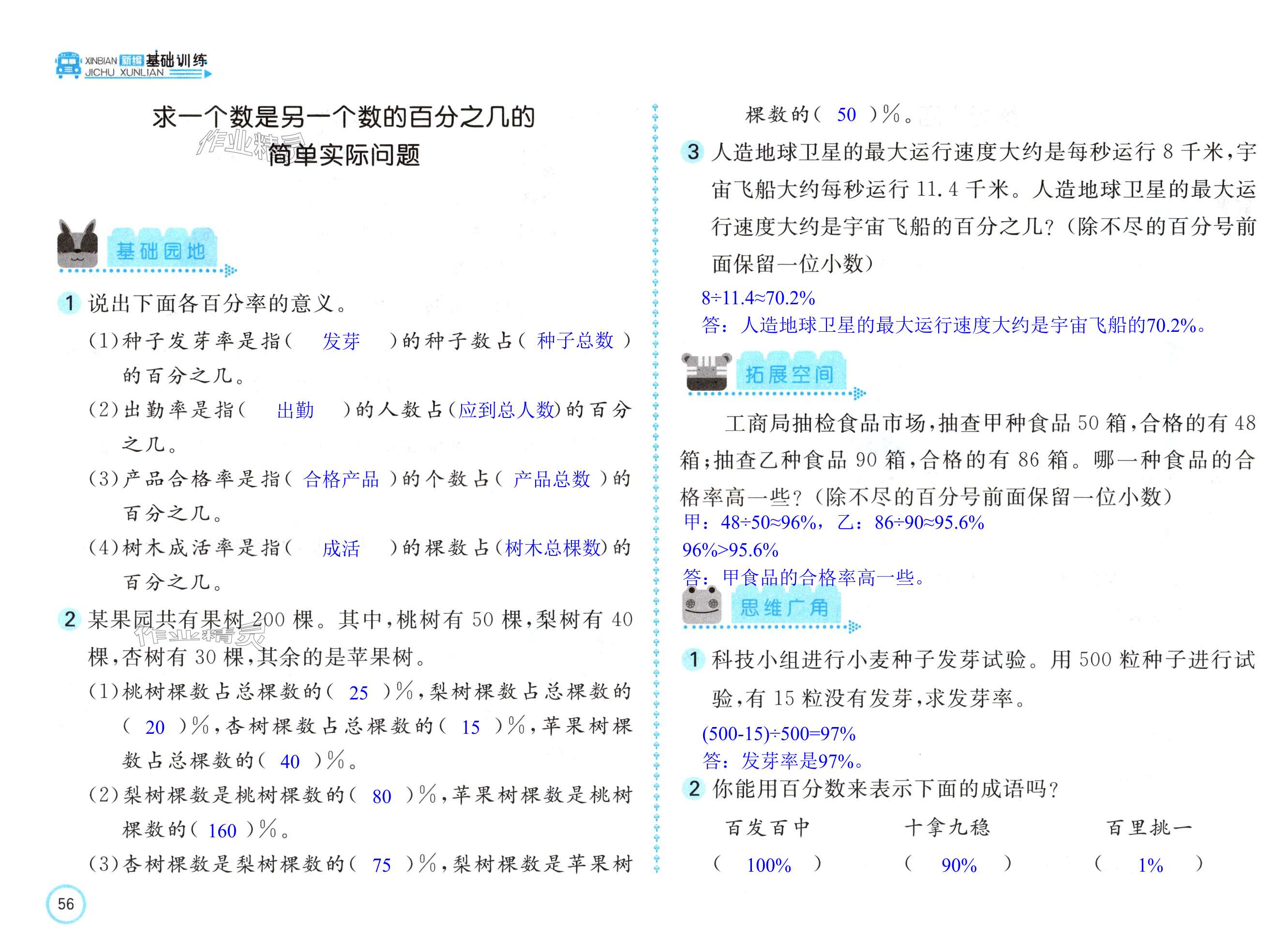The width and height of the screenshot is (1288, 951).
Task: Click the idiom 百发百中
Action: [768, 828]
